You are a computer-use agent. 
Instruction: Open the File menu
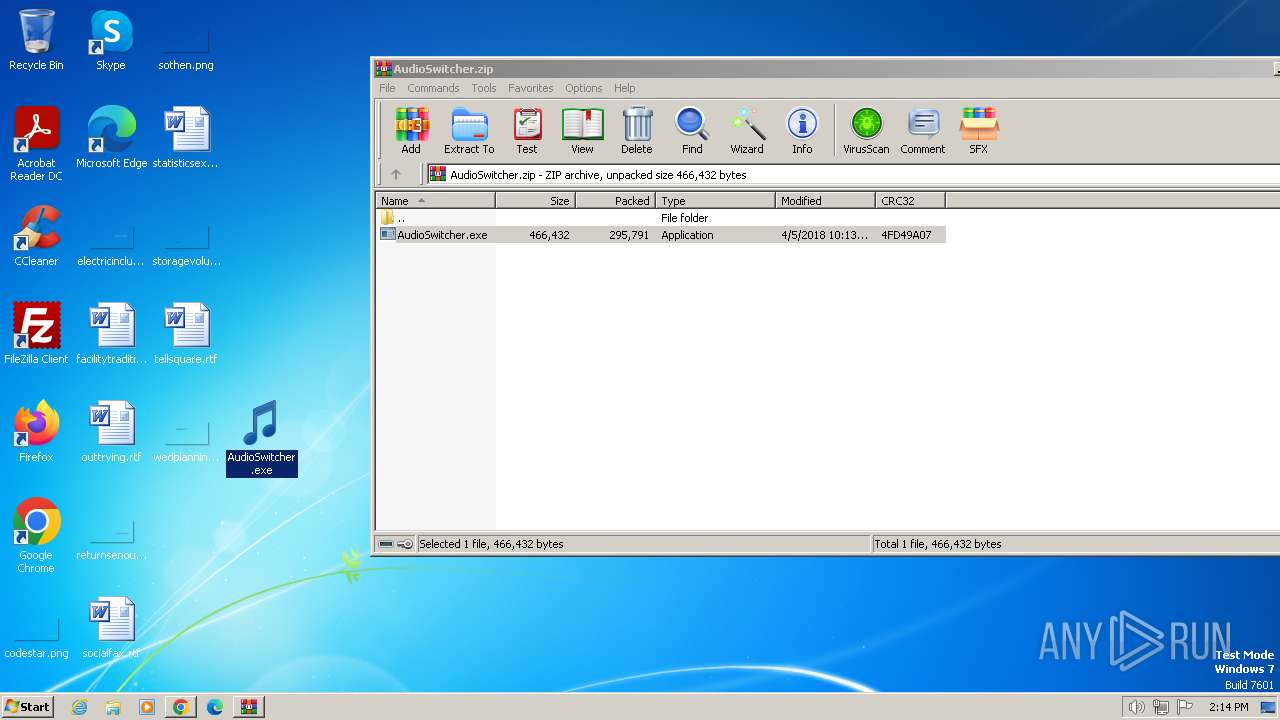coord(387,88)
